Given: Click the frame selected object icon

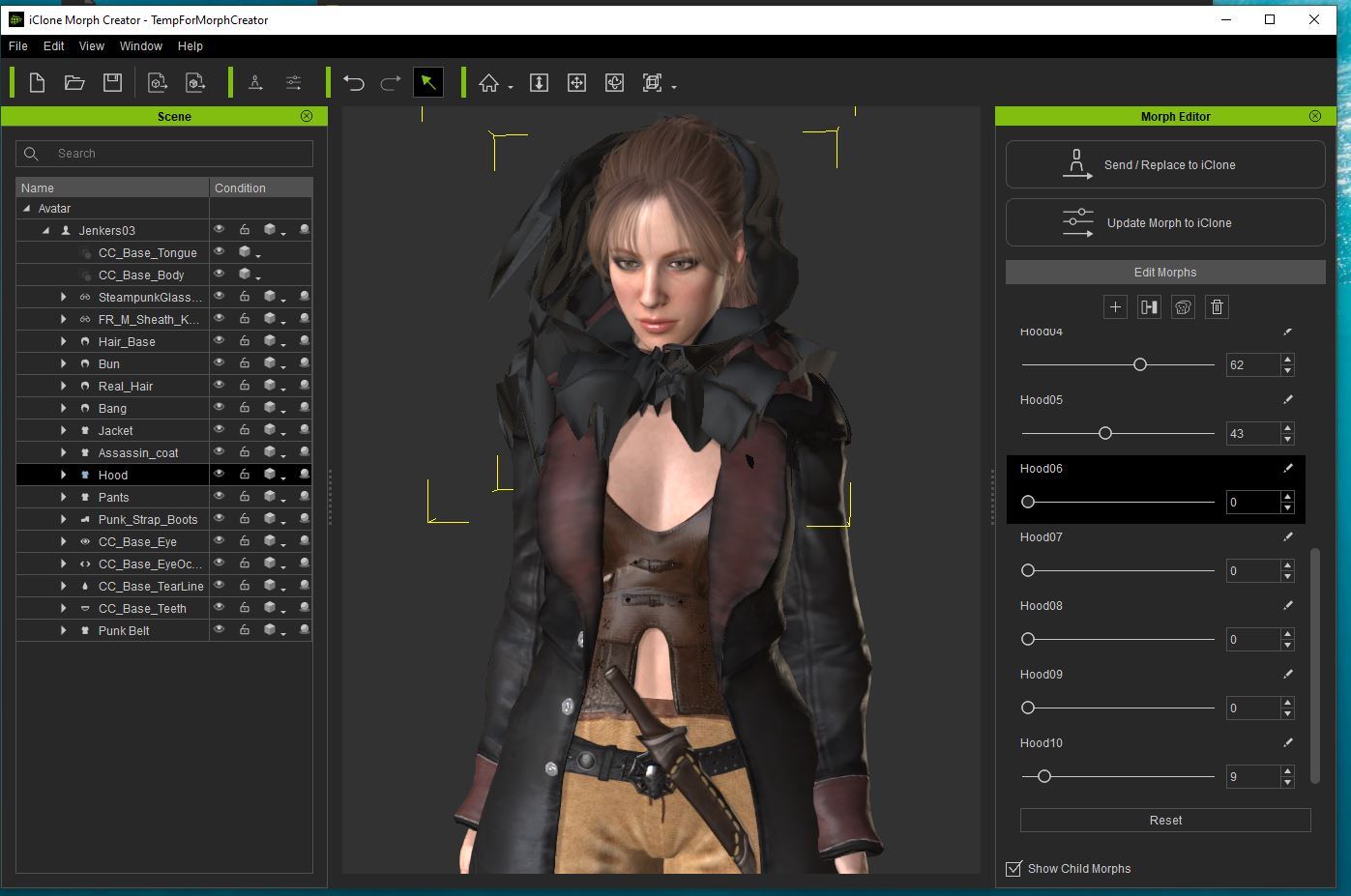Looking at the screenshot, I should pos(653,83).
